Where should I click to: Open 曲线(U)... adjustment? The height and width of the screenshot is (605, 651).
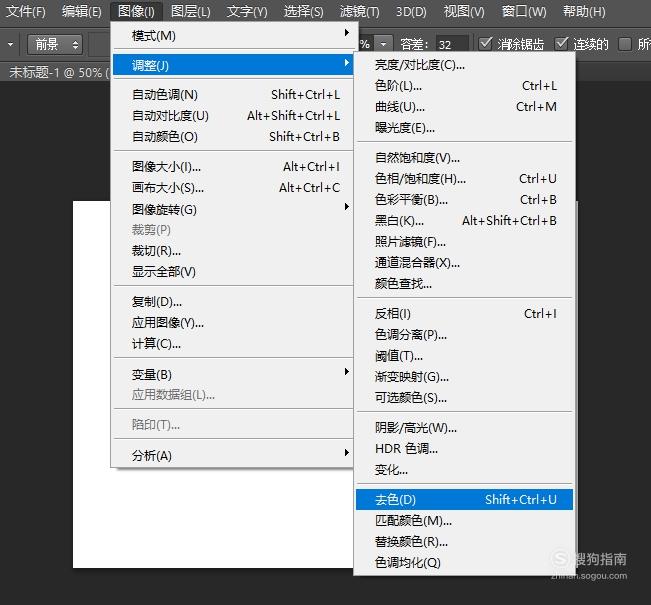click(x=464, y=107)
